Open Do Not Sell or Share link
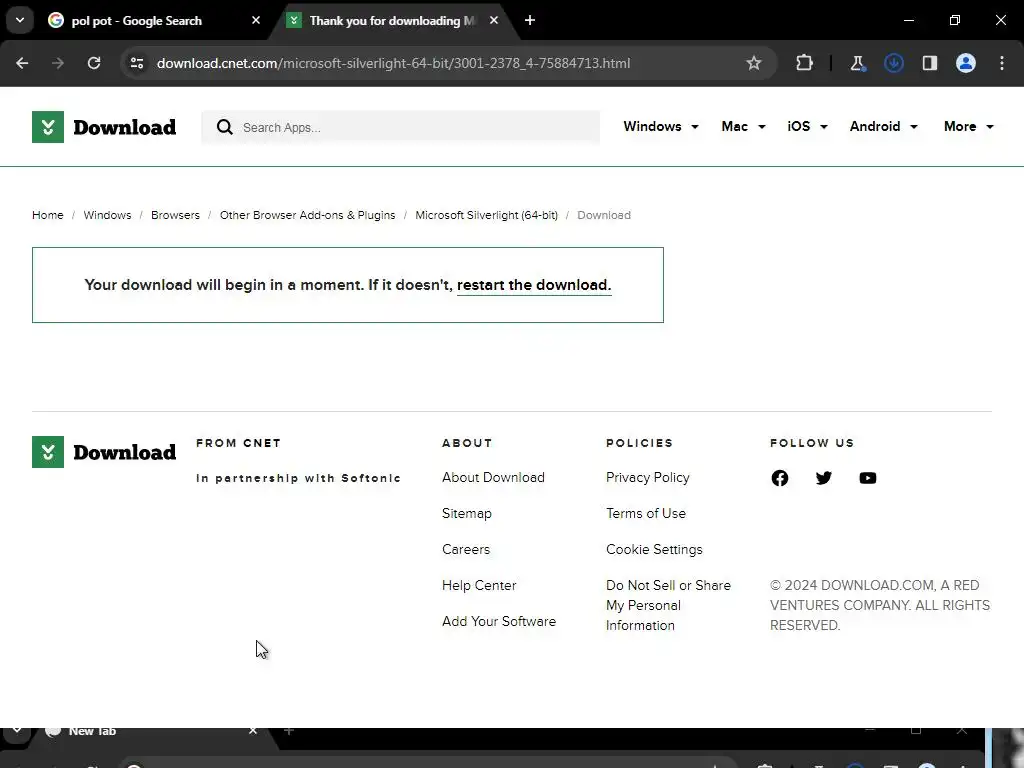This screenshot has width=1024, height=768. coord(668,605)
